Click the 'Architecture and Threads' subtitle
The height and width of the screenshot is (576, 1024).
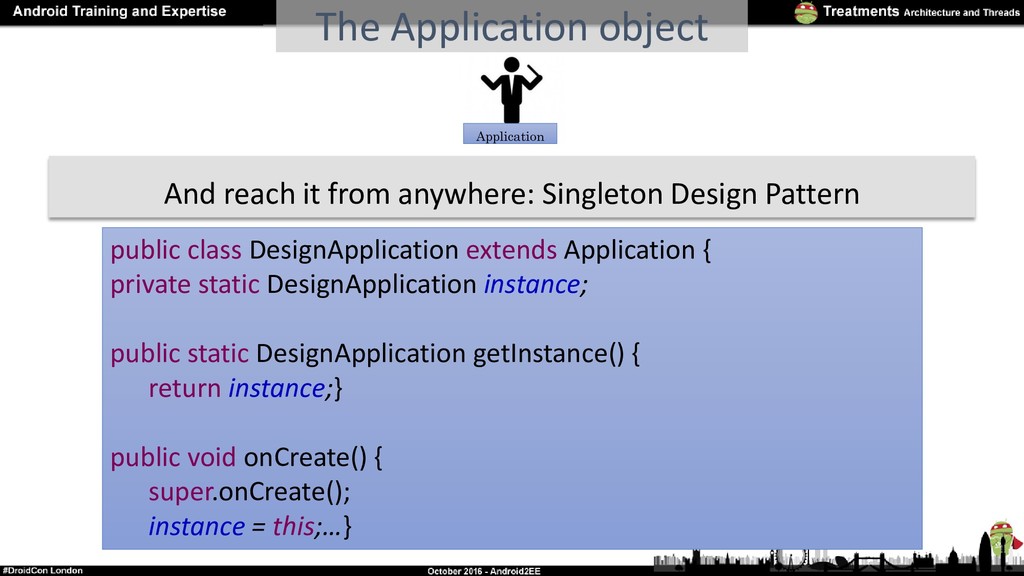[x=961, y=12]
